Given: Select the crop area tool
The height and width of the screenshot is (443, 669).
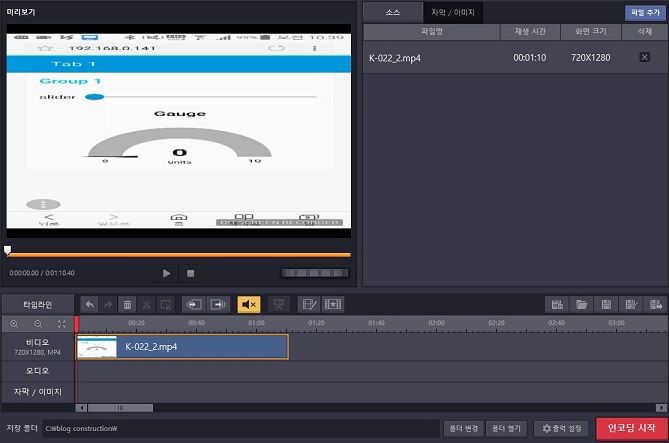Looking at the screenshot, I should click(165, 304).
